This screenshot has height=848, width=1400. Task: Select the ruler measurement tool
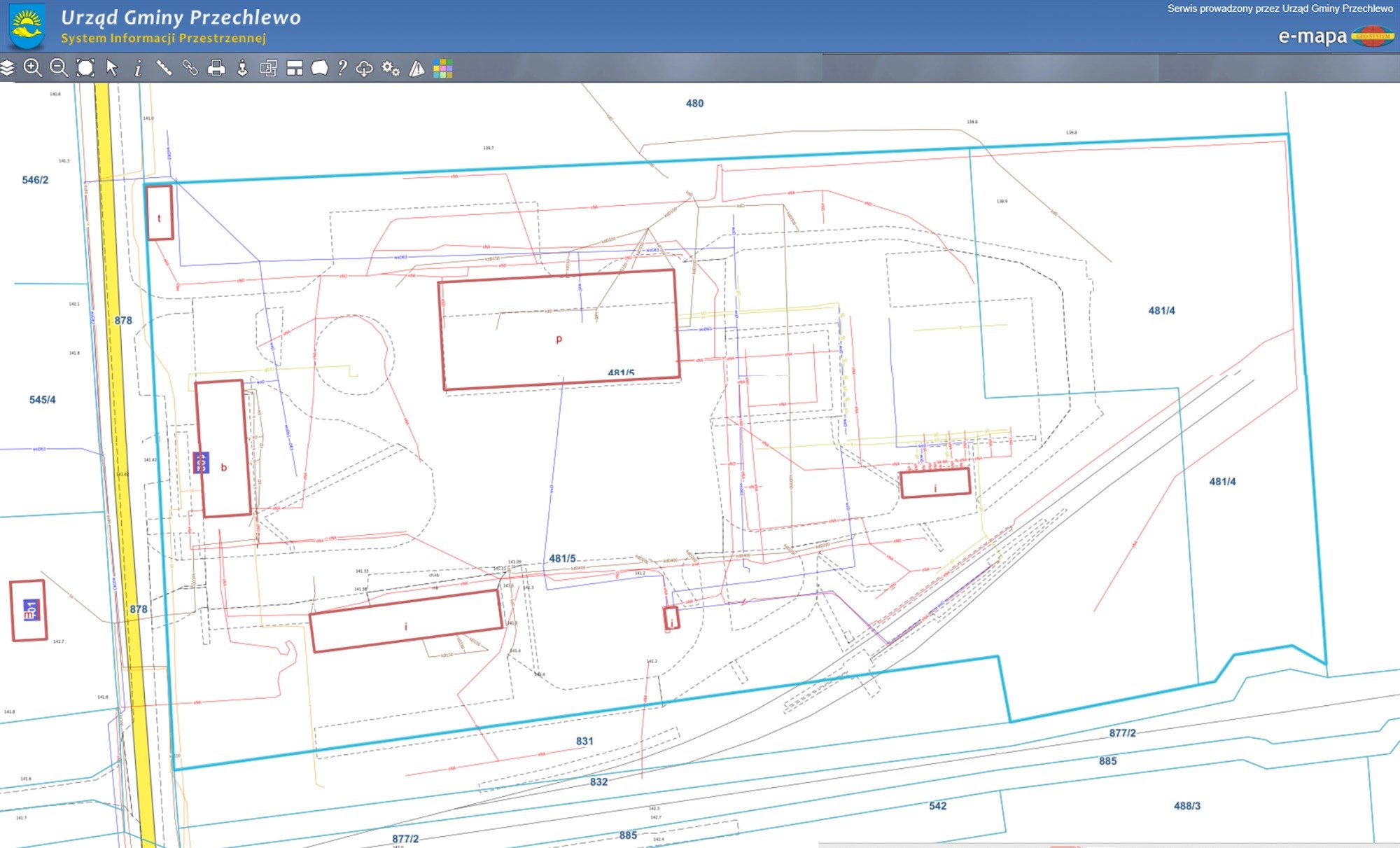tap(164, 68)
